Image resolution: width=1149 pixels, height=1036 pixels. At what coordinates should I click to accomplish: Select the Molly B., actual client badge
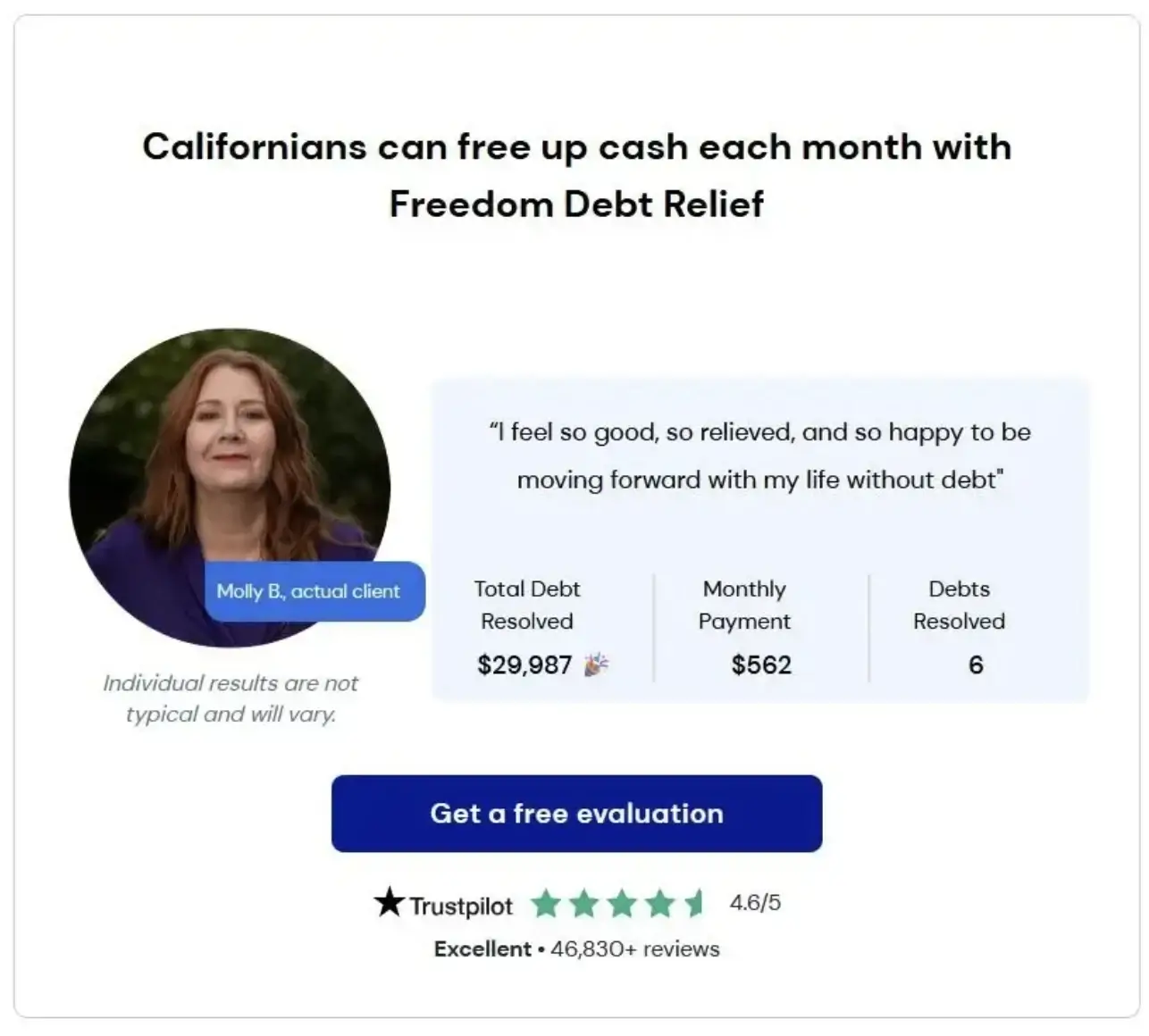coord(315,591)
